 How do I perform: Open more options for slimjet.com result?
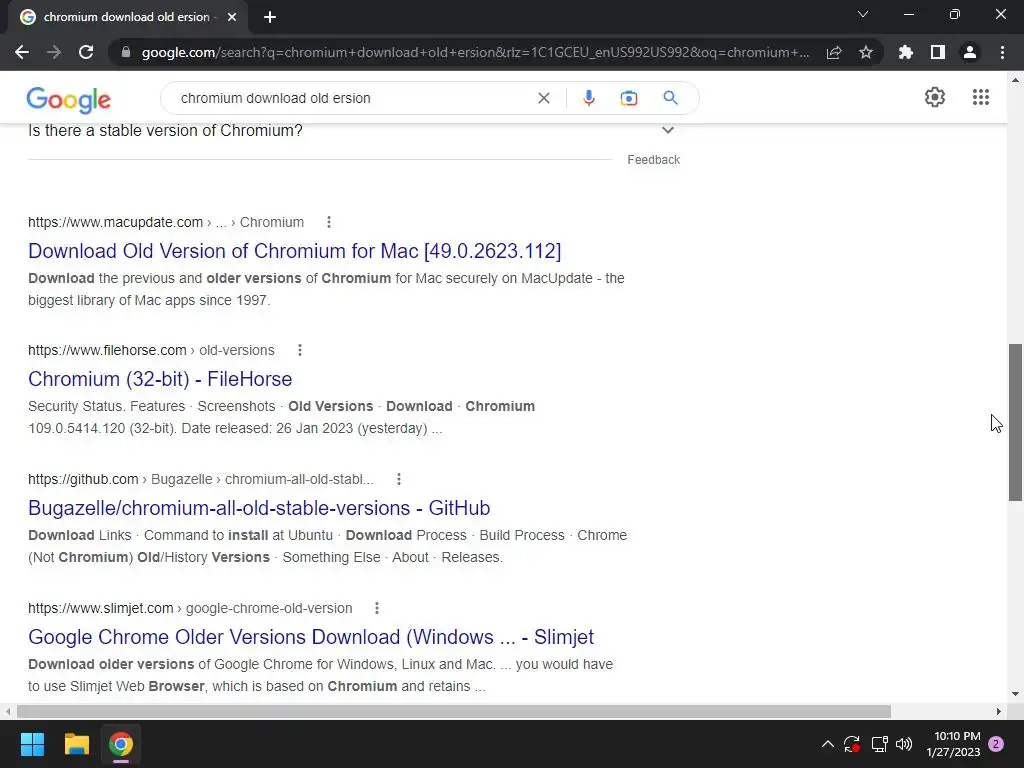pos(377,608)
